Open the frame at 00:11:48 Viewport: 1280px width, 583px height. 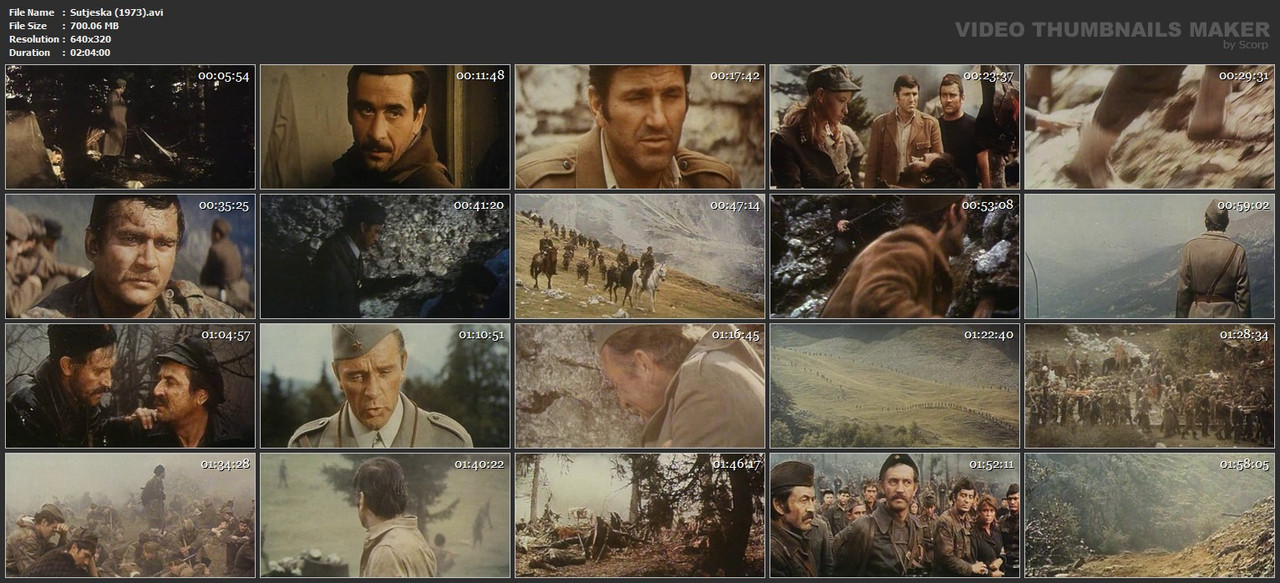(385, 127)
